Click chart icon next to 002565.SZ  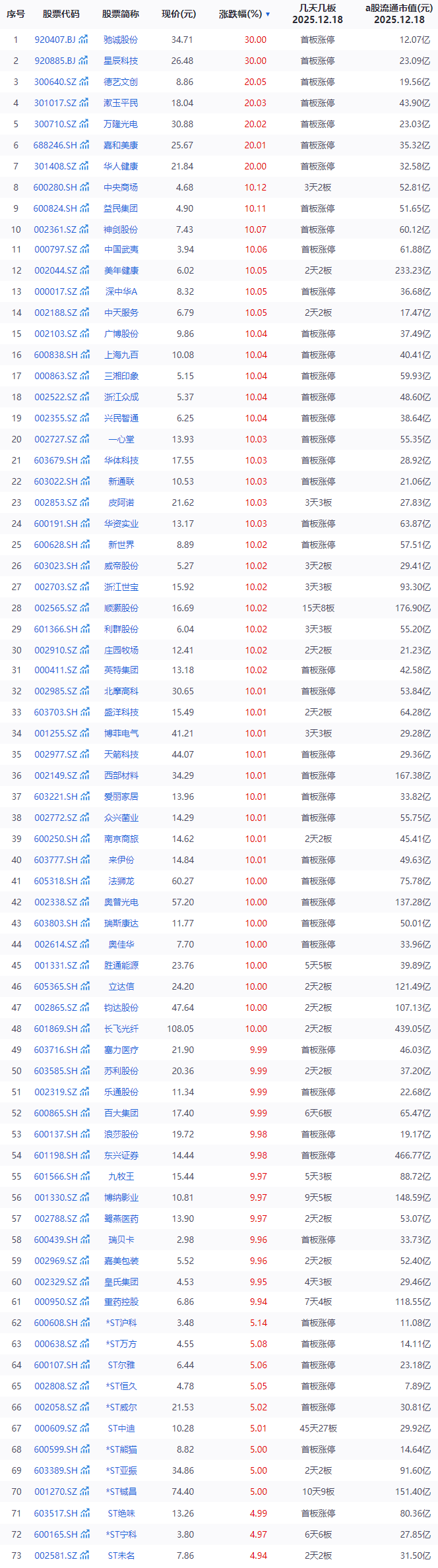[84, 608]
